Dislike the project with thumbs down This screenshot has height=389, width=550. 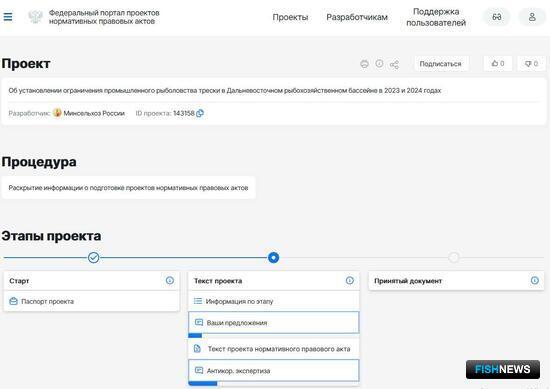pos(531,63)
